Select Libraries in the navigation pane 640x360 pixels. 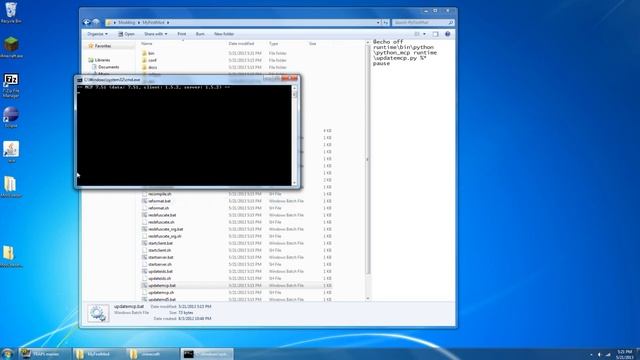[x=102, y=60]
